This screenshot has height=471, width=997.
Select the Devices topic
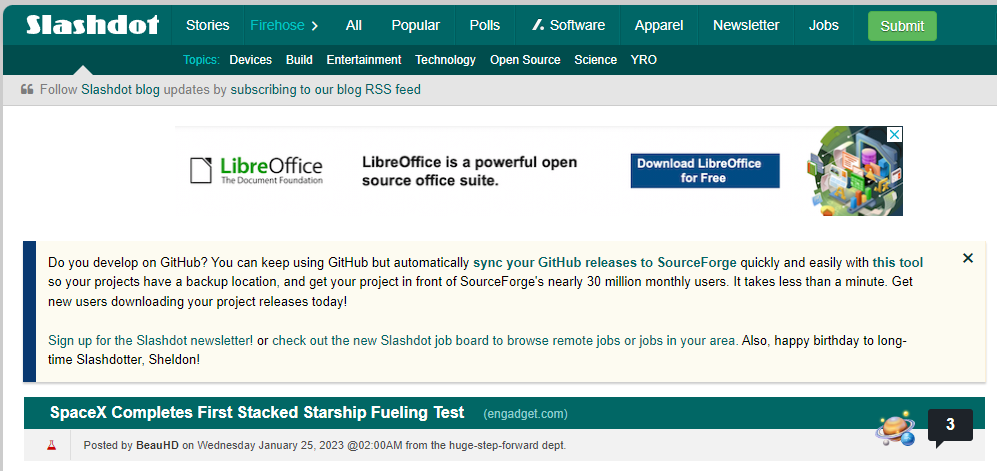[x=251, y=60]
